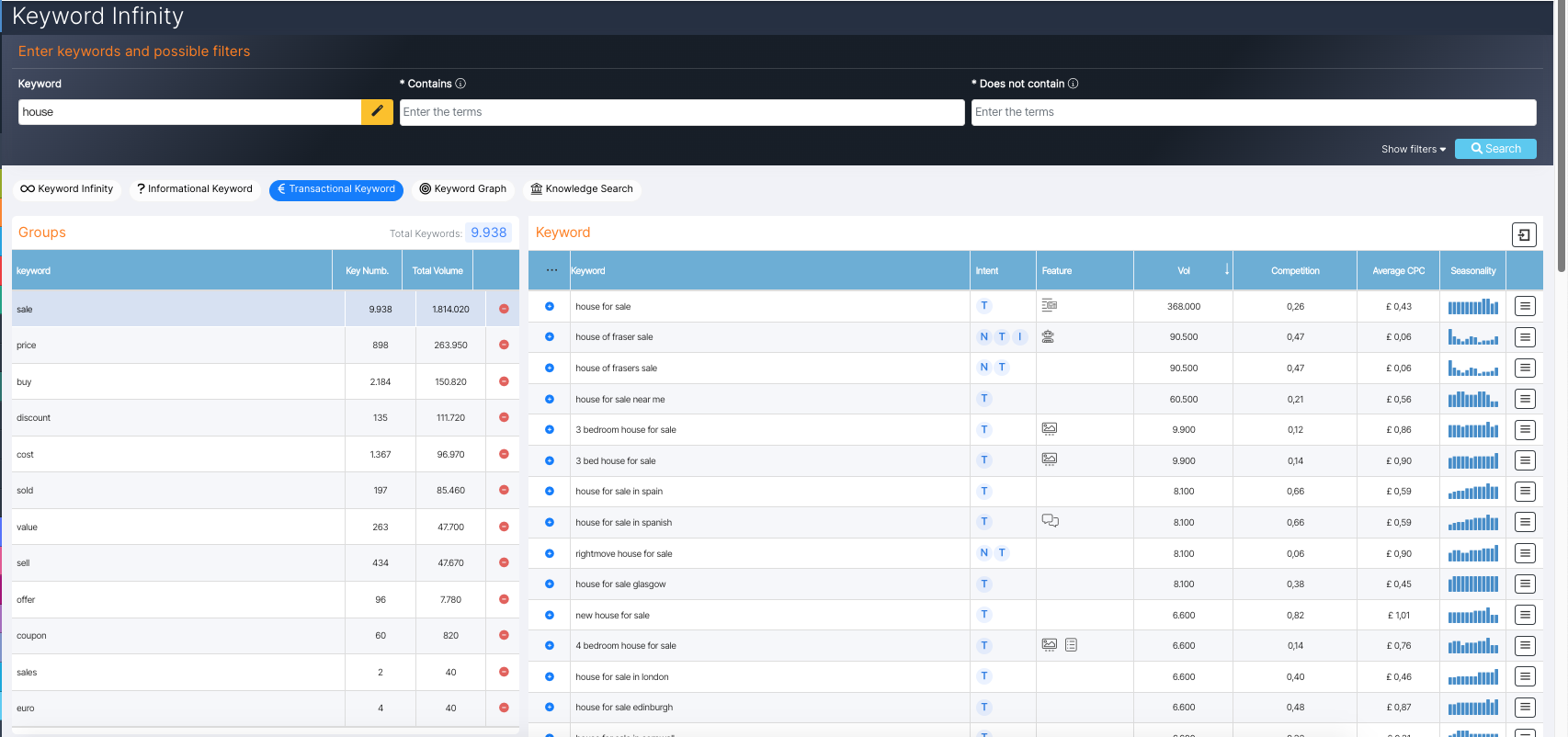This screenshot has height=737, width=1568.
Task: Open details menu for 'house for sale' row
Action: [x=1525, y=306]
